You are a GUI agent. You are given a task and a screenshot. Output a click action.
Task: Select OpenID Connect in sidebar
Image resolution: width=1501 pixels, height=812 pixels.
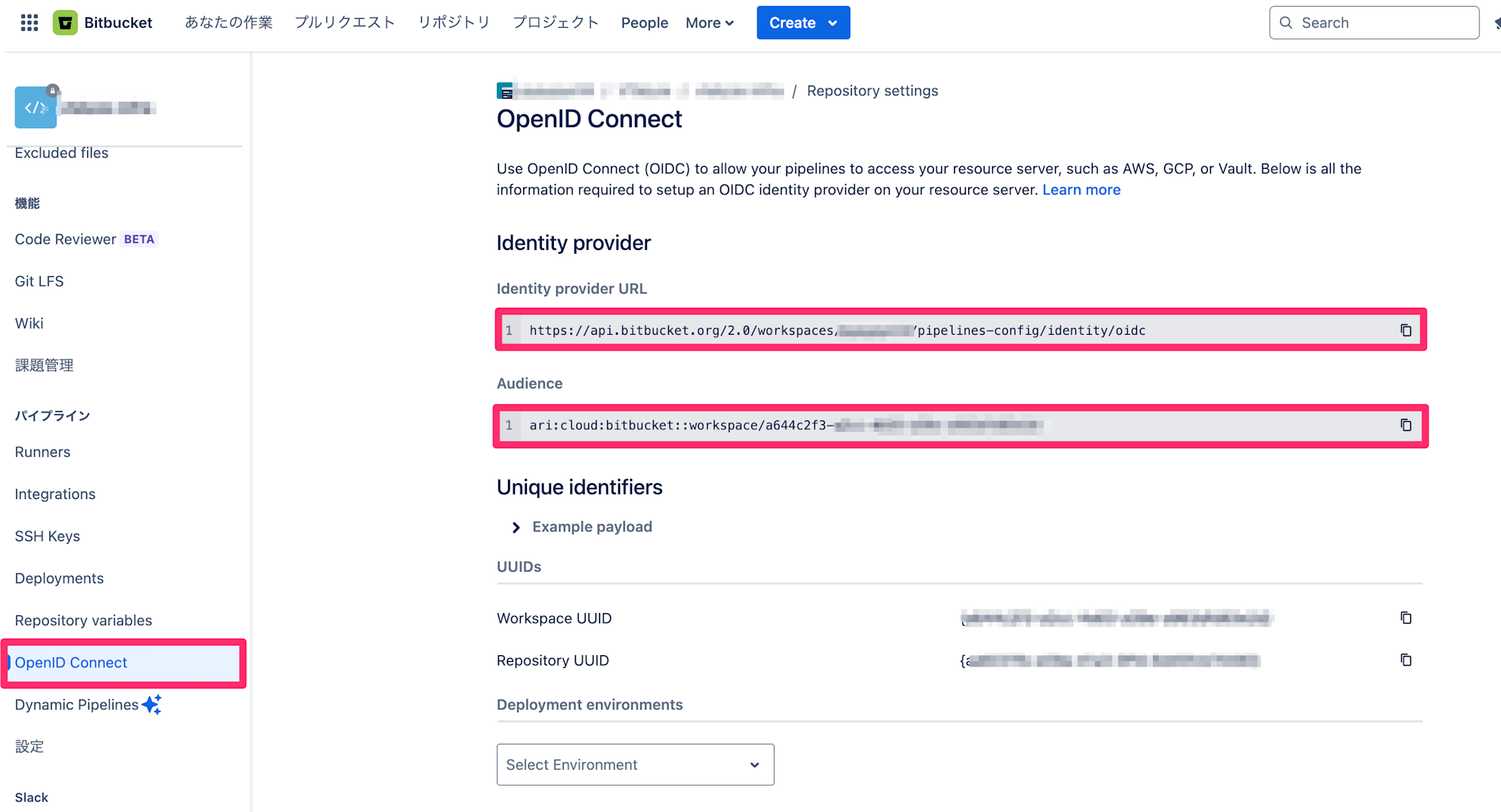pyautogui.click(x=123, y=663)
